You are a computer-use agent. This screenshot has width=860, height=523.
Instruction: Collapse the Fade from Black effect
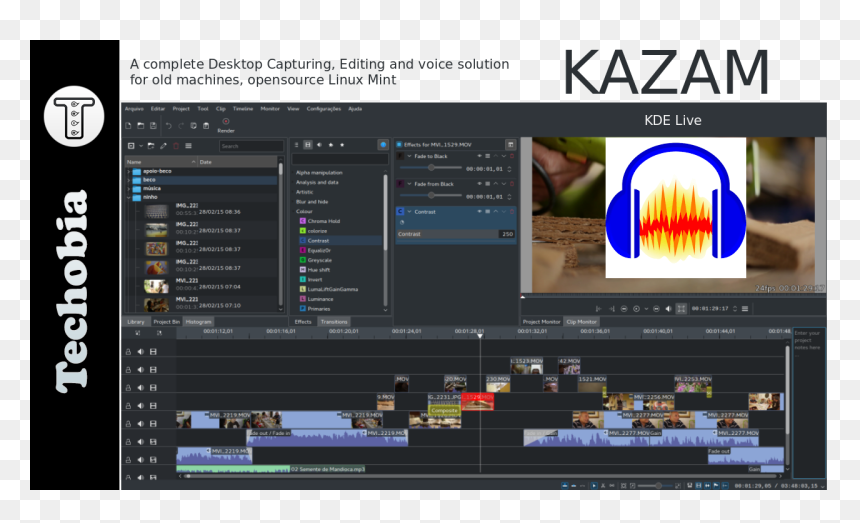click(409, 184)
